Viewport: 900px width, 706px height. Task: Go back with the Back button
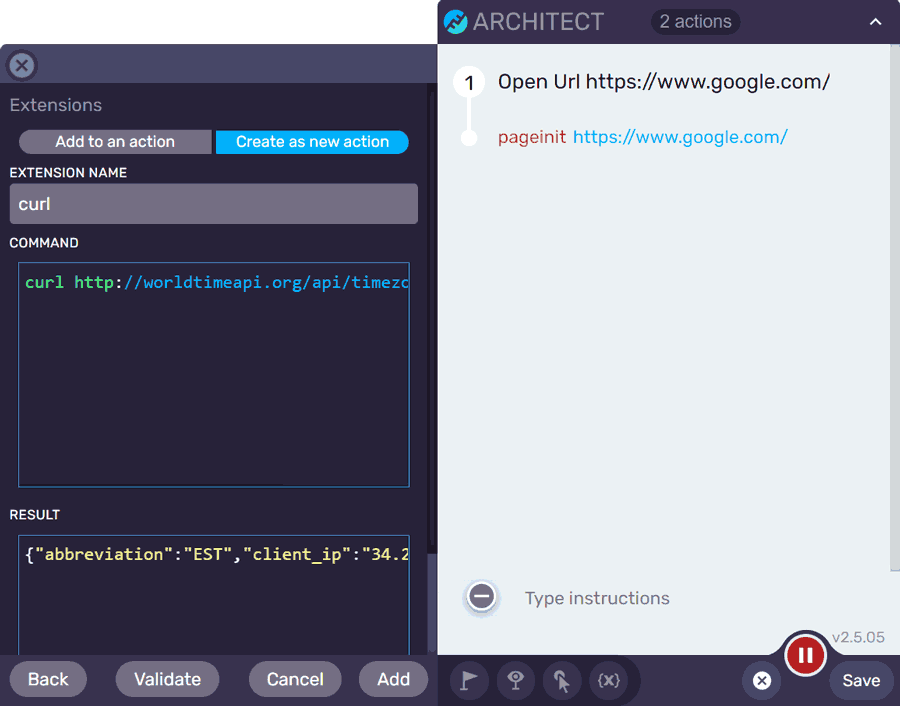click(x=48, y=680)
